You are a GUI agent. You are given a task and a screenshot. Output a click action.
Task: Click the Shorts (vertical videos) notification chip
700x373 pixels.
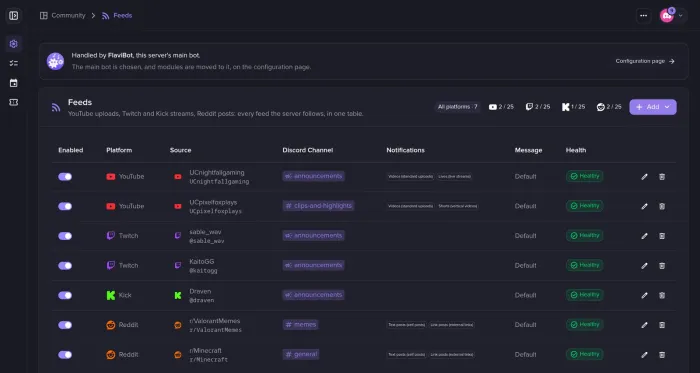tap(458, 206)
